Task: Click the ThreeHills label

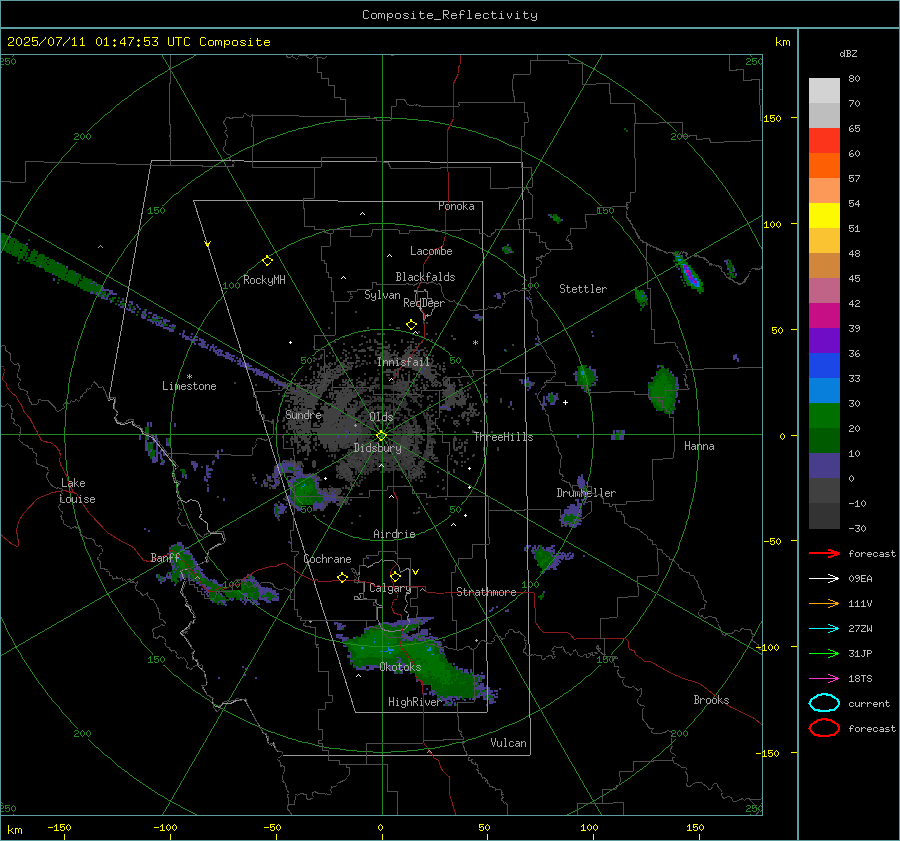Action: (x=503, y=437)
